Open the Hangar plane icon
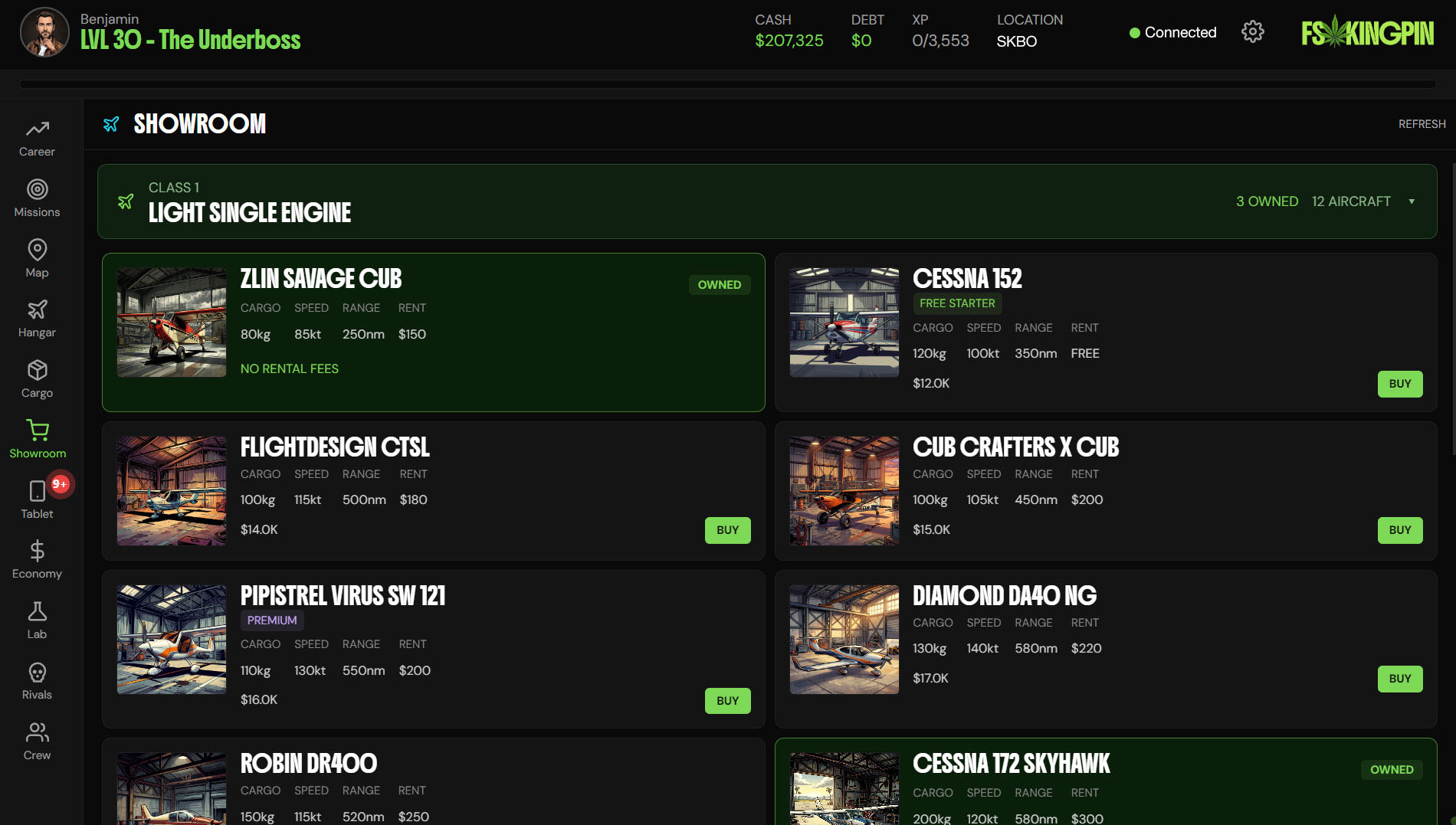The width and height of the screenshot is (1456, 825). click(37, 309)
